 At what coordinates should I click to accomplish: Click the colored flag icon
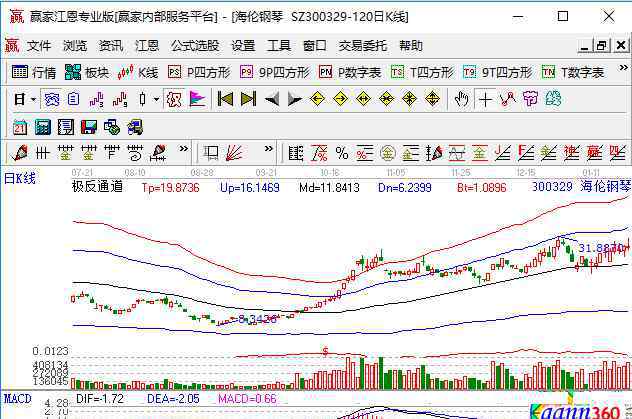point(197,99)
